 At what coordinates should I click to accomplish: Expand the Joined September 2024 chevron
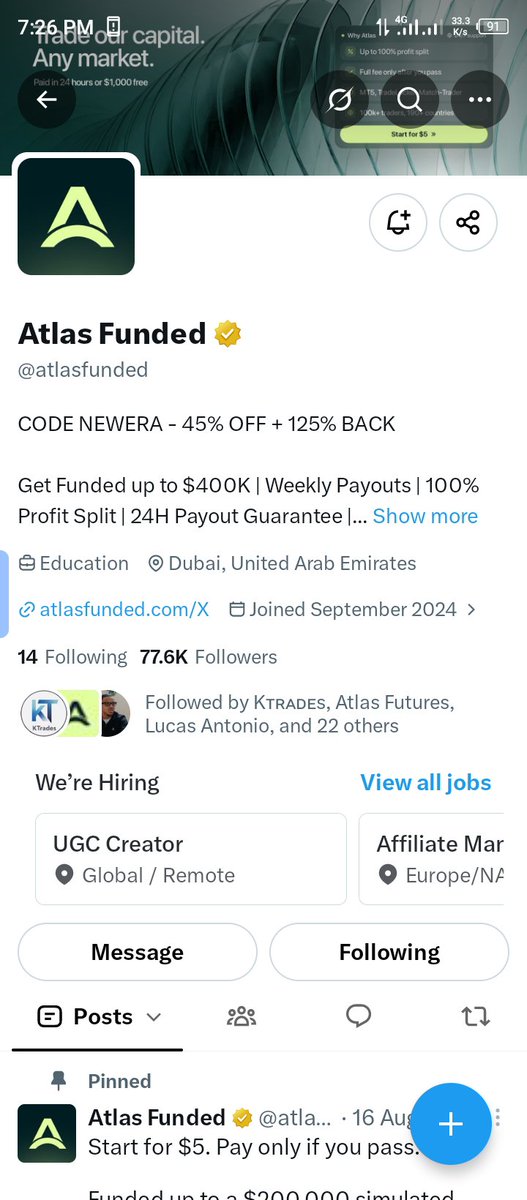click(472, 609)
